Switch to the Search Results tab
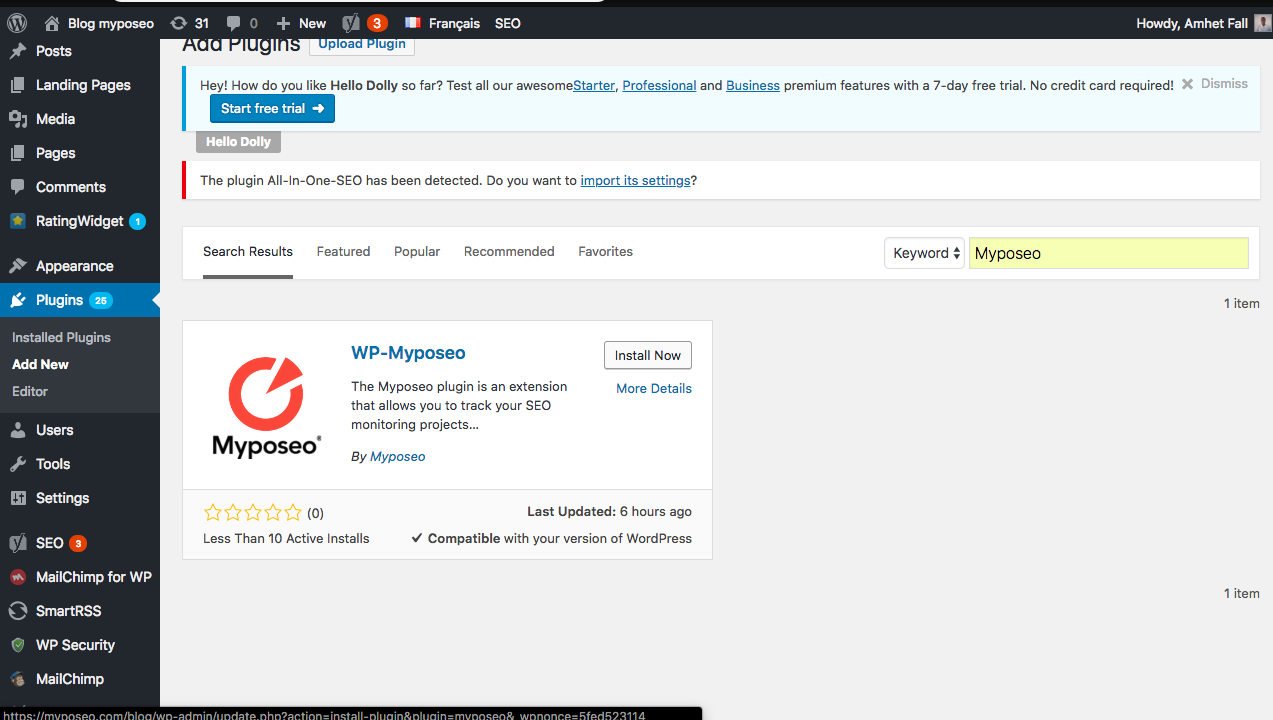Image resolution: width=1273 pixels, height=720 pixels. [248, 252]
